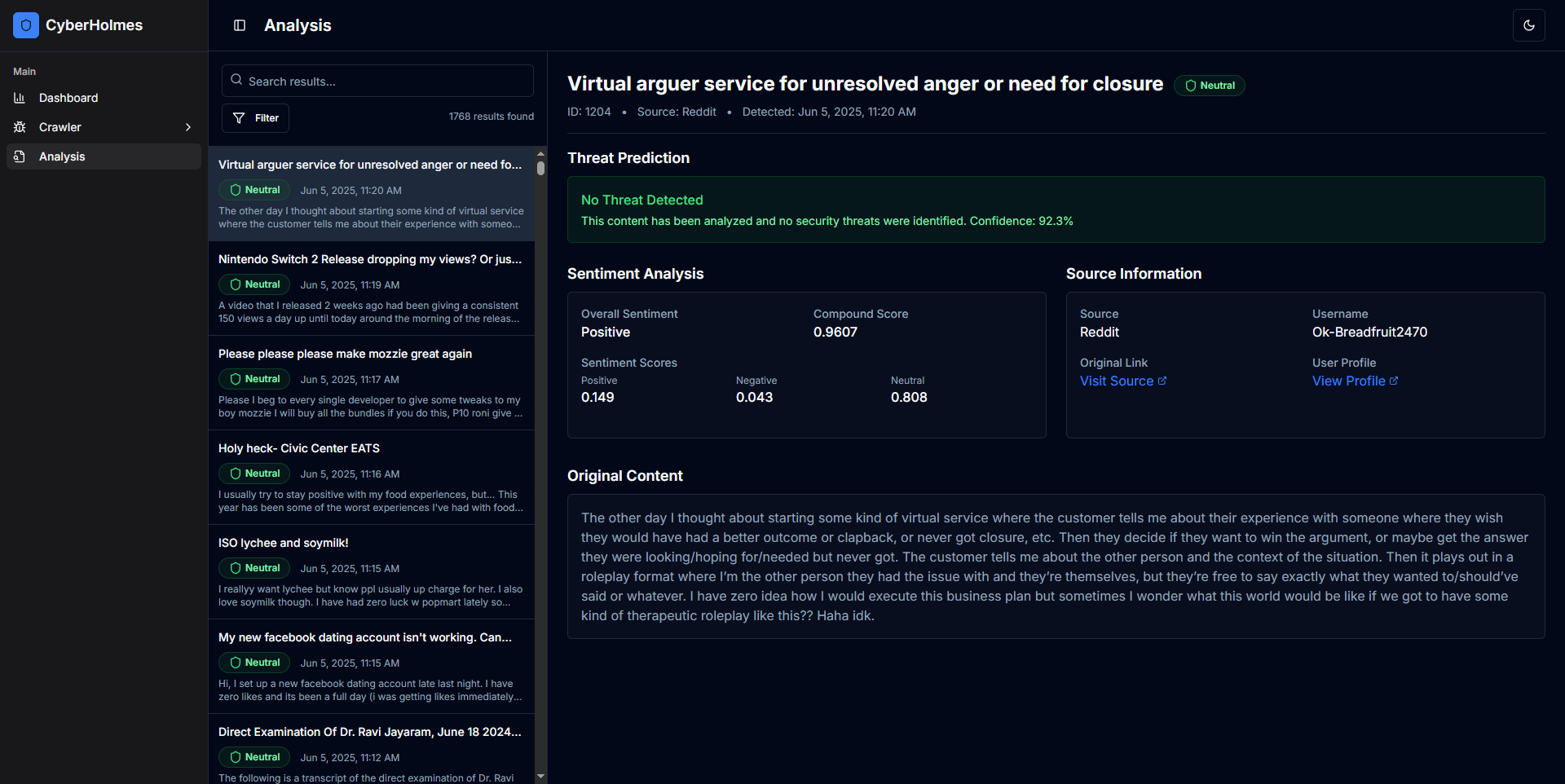Click Neutral badge on facebook dating row
This screenshot has height=784, width=1565.
coord(254,663)
